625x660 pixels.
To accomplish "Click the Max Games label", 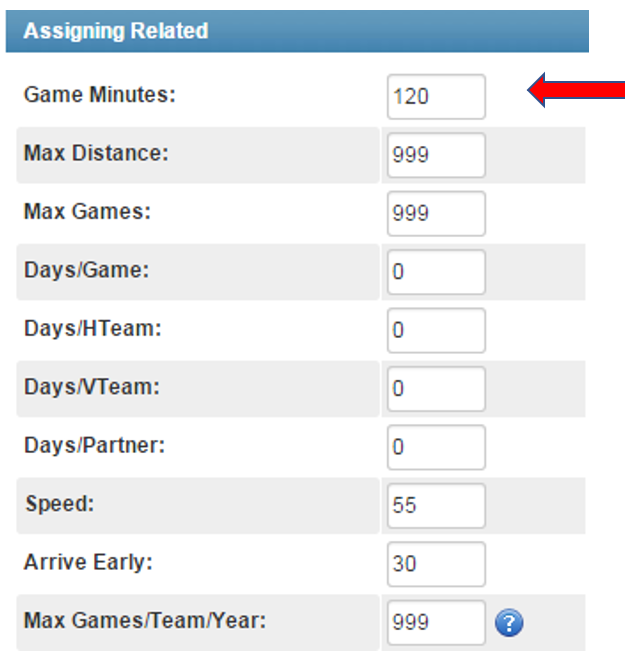I will [87, 211].
